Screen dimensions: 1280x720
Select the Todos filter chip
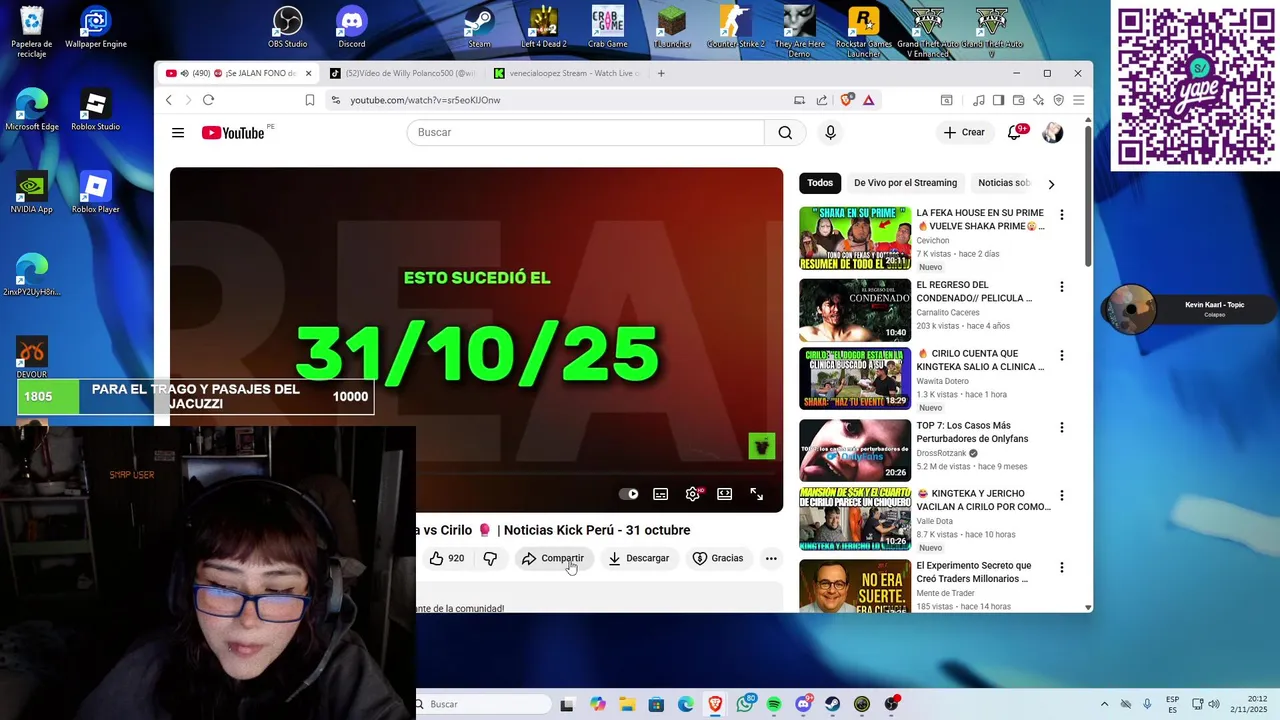(x=820, y=183)
